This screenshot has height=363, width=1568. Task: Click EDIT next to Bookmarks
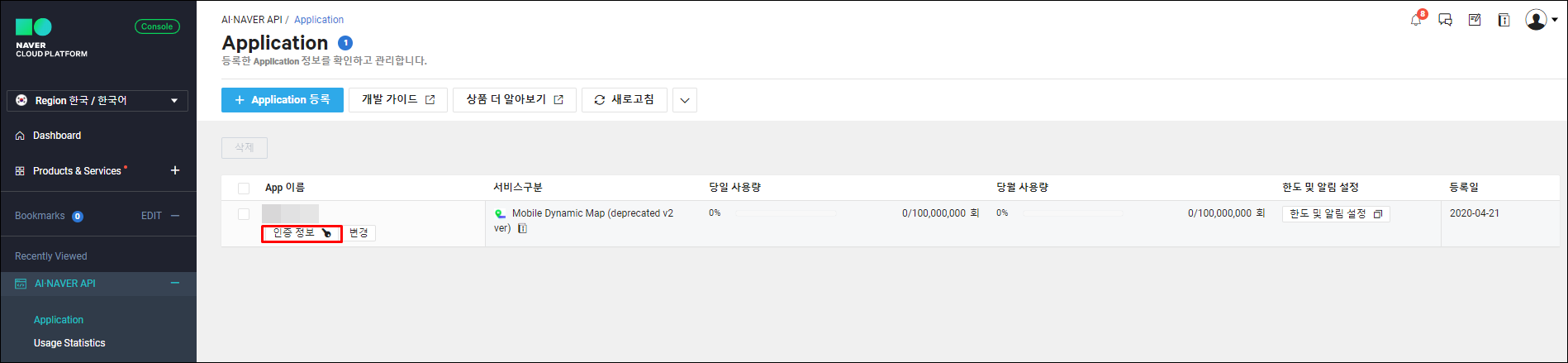tap(151, 216)
